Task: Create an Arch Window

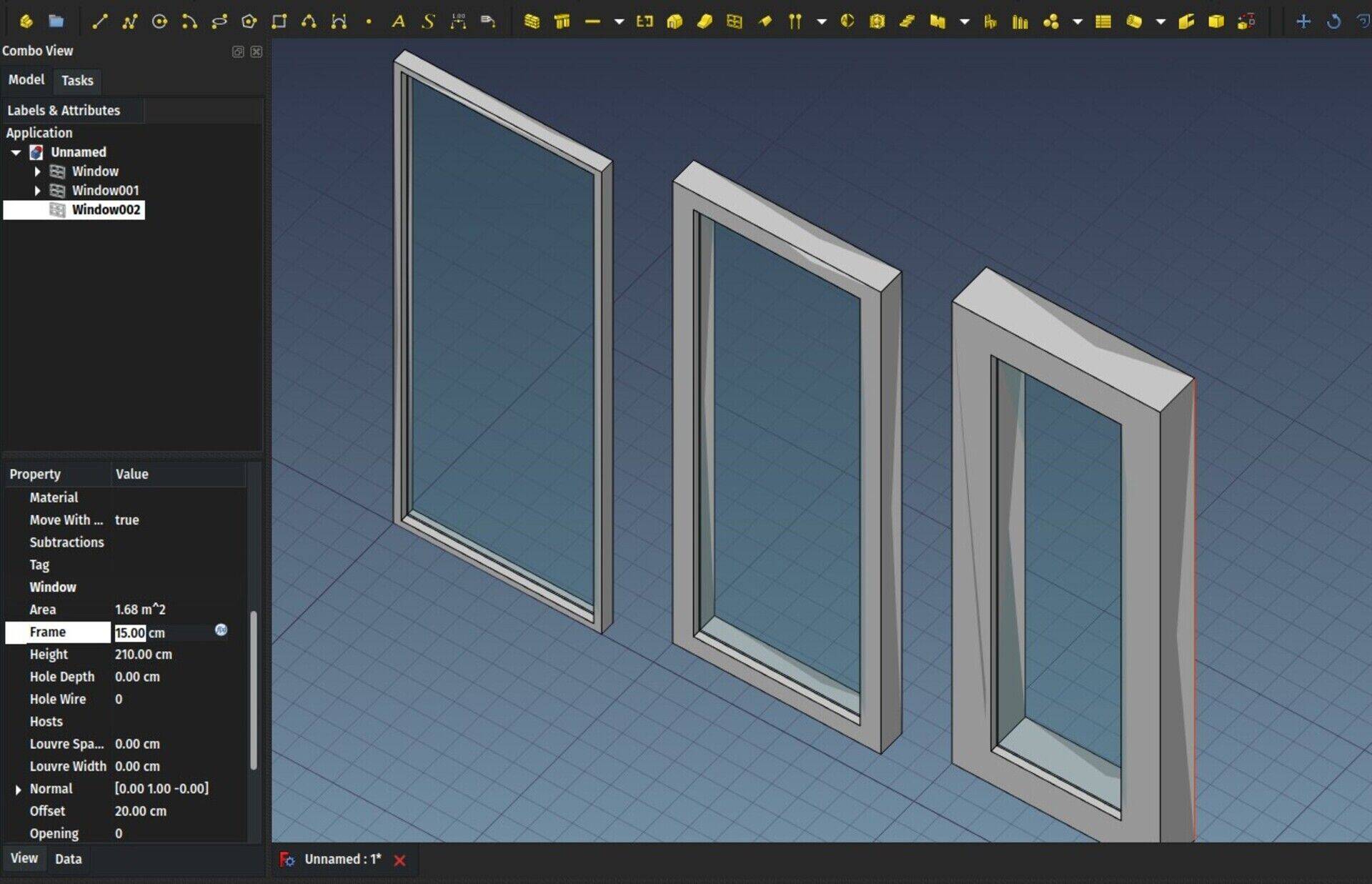Action: click(x=735, y=21)
